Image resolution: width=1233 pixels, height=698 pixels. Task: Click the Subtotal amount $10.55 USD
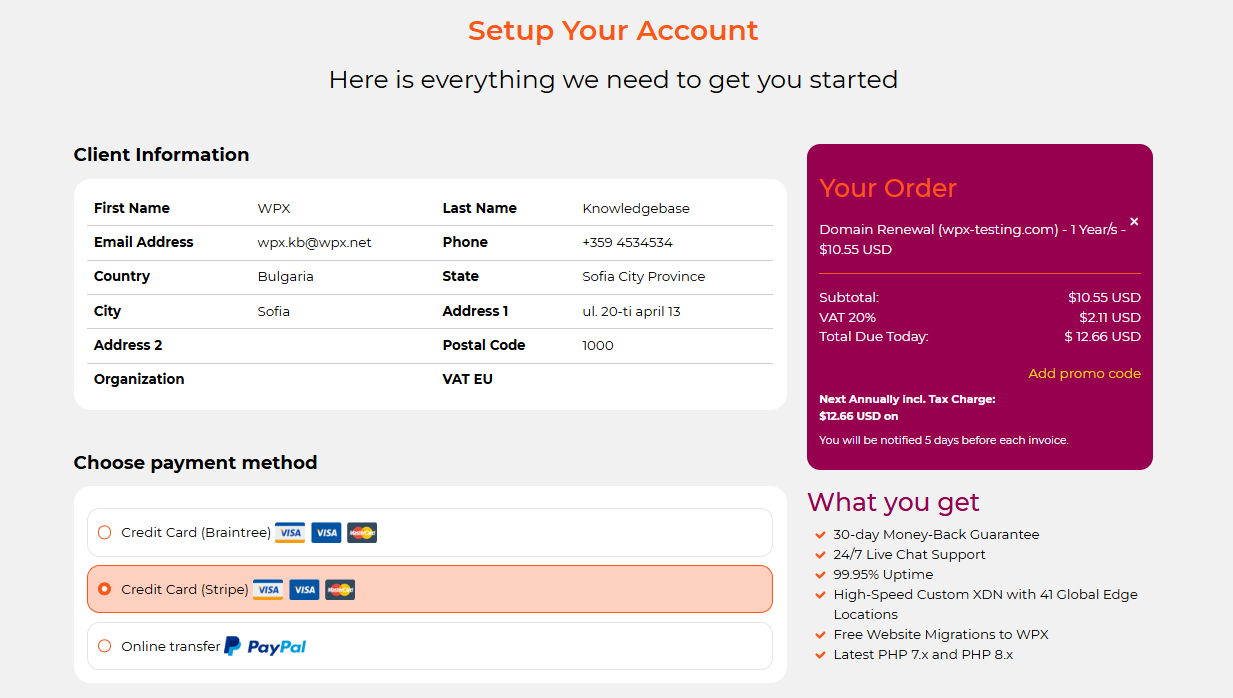point(1104,298)
